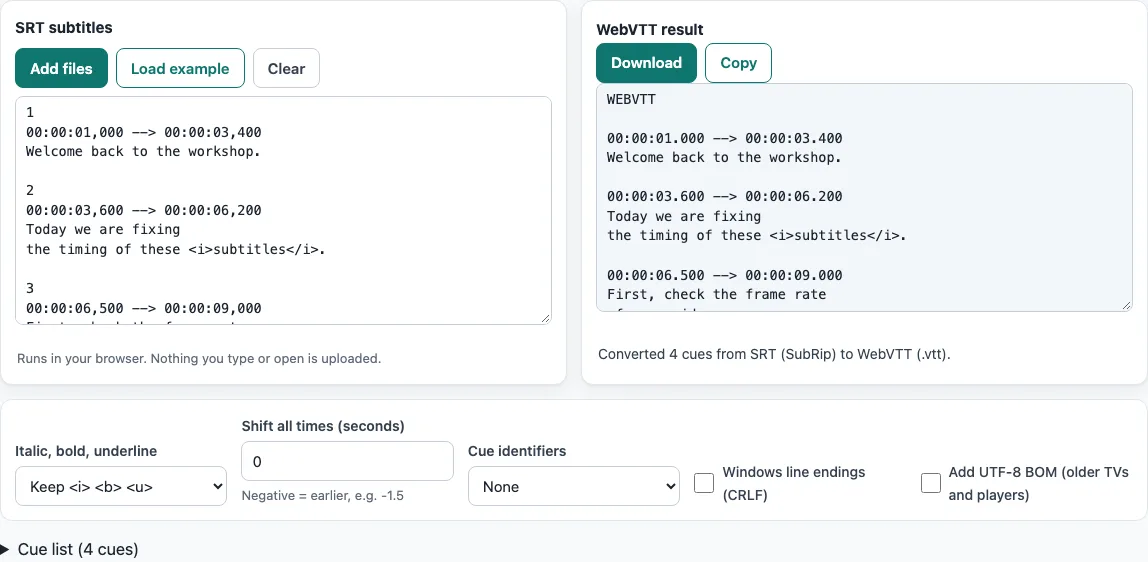The width and height of the screenshot is (1148, 562).
Task: Click the 'Negative = earlier' hint text
Action: (323, 496)
